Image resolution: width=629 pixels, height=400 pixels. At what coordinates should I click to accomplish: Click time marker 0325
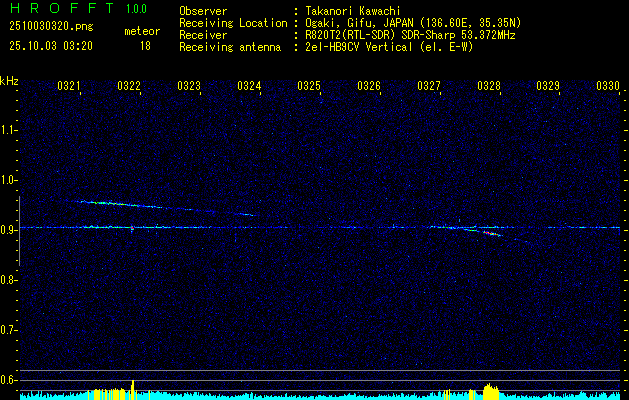click(x=309, y=86)
